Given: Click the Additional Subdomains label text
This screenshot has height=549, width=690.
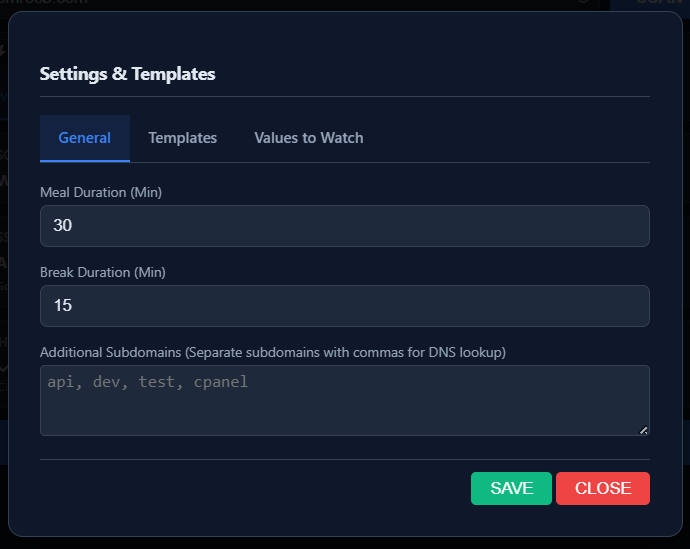Looking at the screenshot, I should coord(272,352).
